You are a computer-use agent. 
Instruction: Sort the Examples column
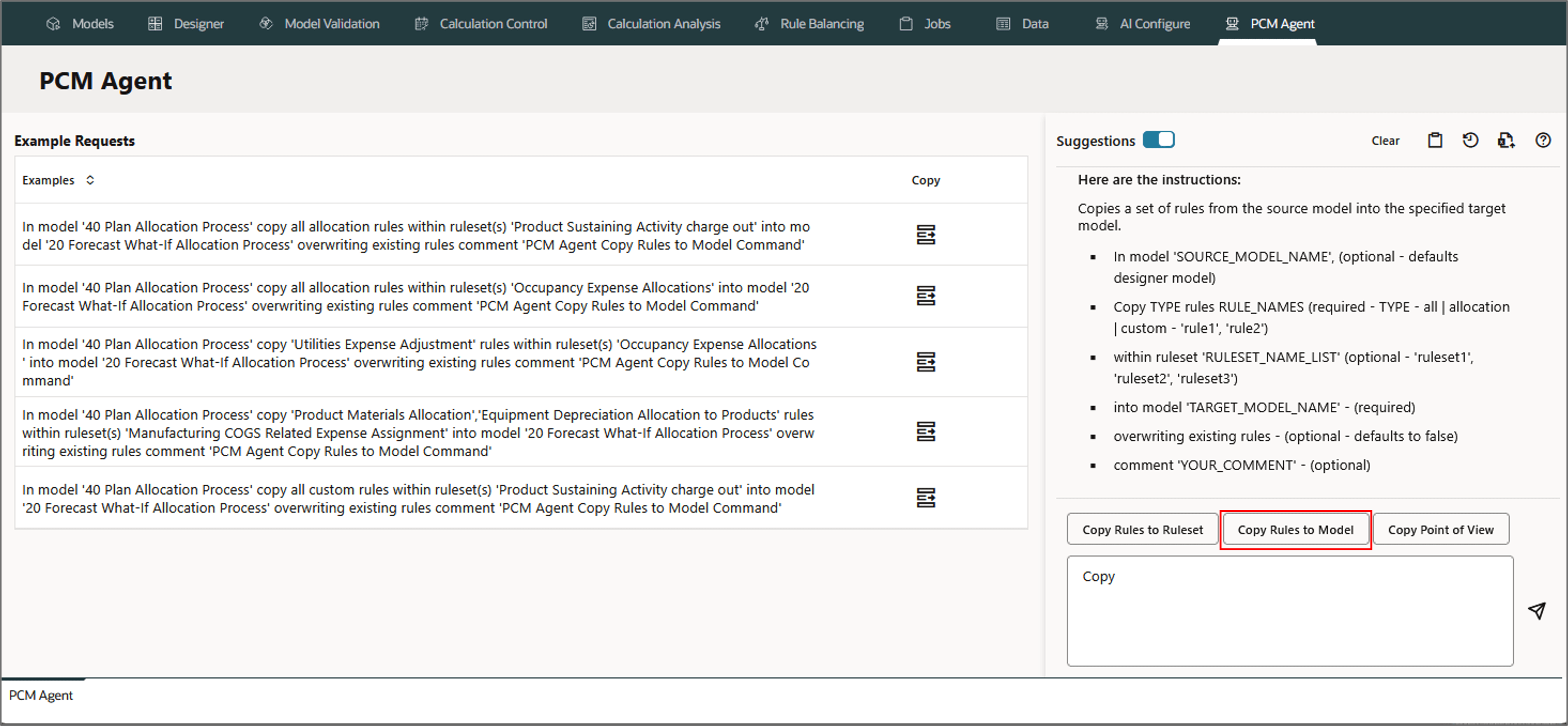(90, 180)
